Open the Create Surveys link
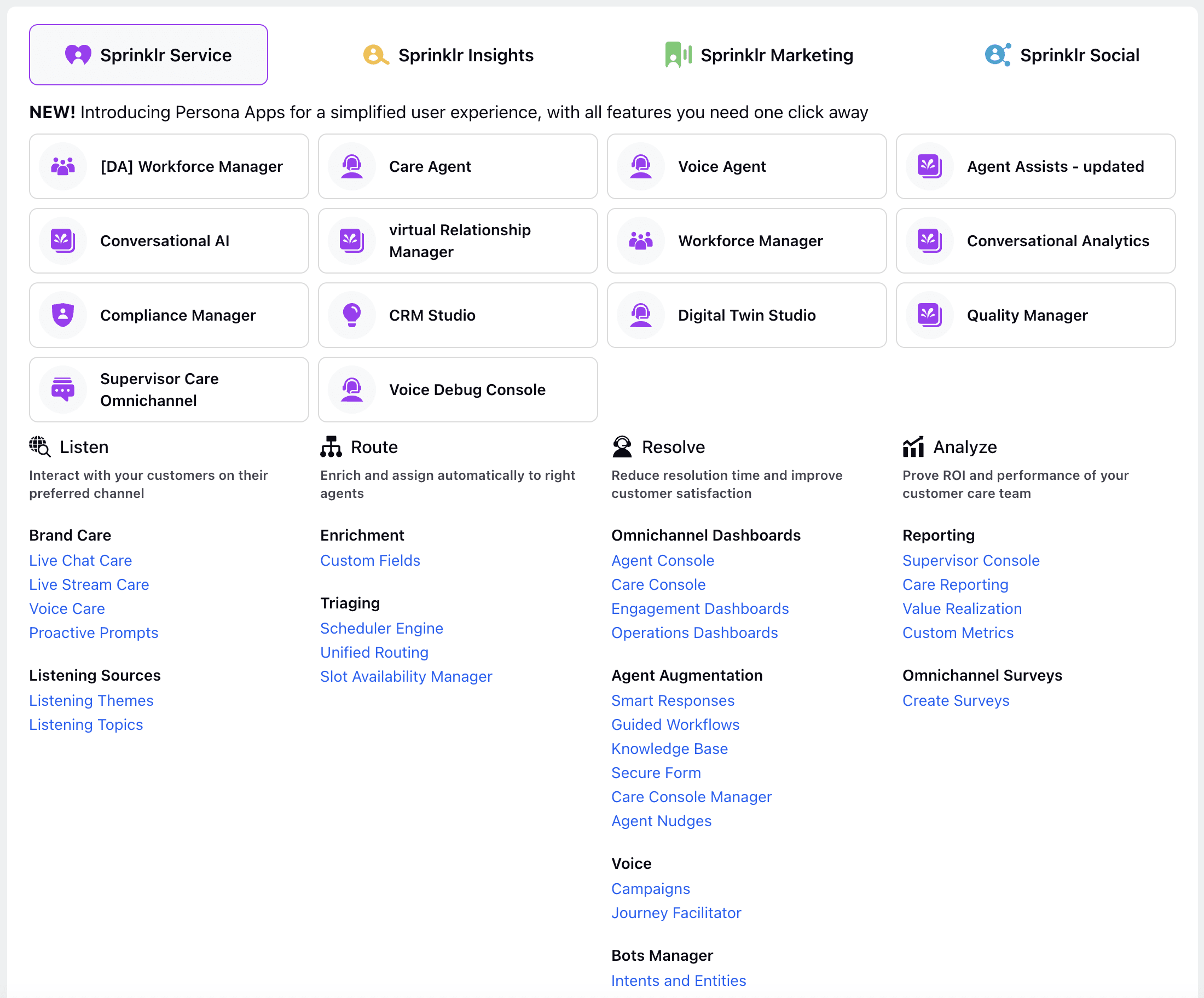 (956, 700)
